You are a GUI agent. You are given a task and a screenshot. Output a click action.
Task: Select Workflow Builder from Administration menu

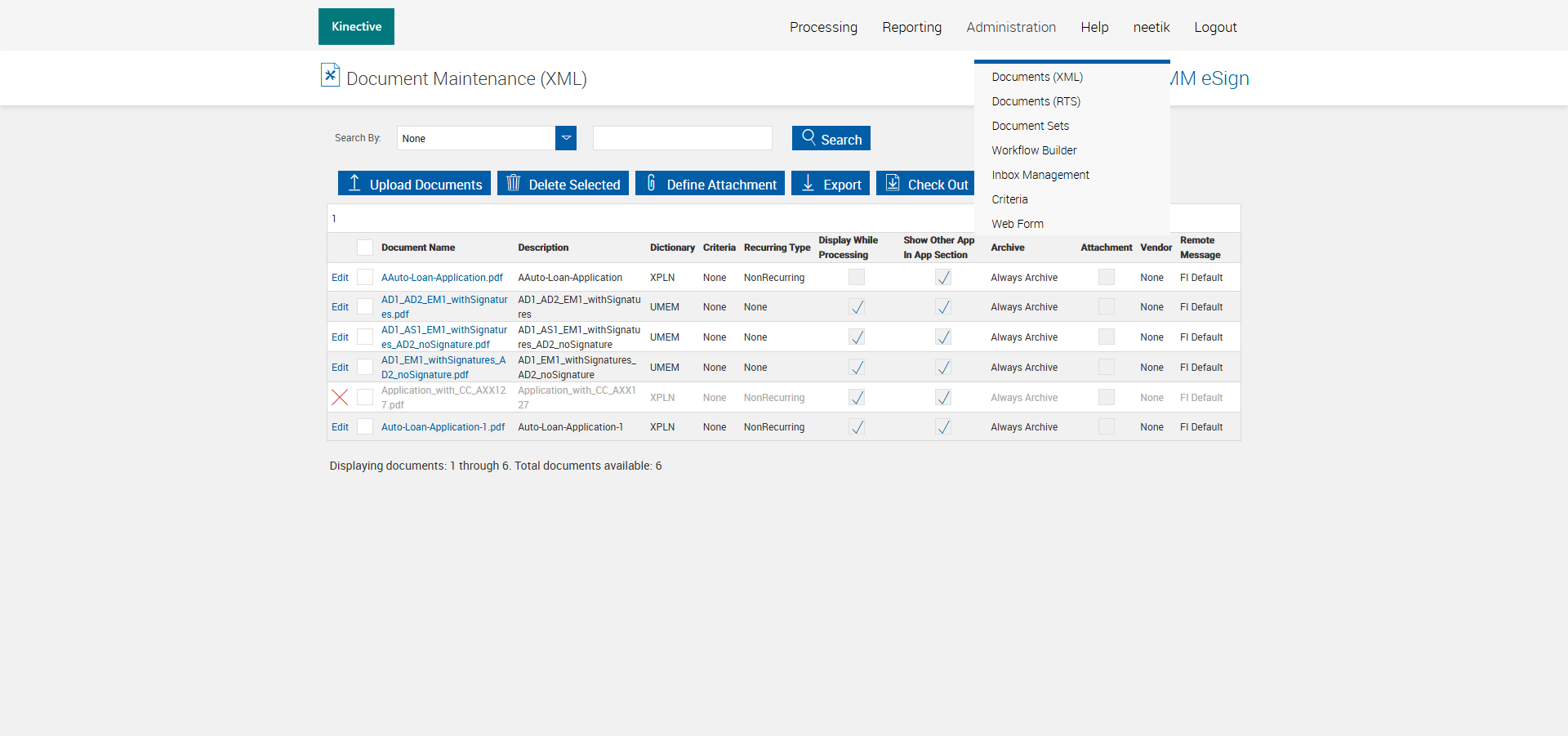[1034, 150]
